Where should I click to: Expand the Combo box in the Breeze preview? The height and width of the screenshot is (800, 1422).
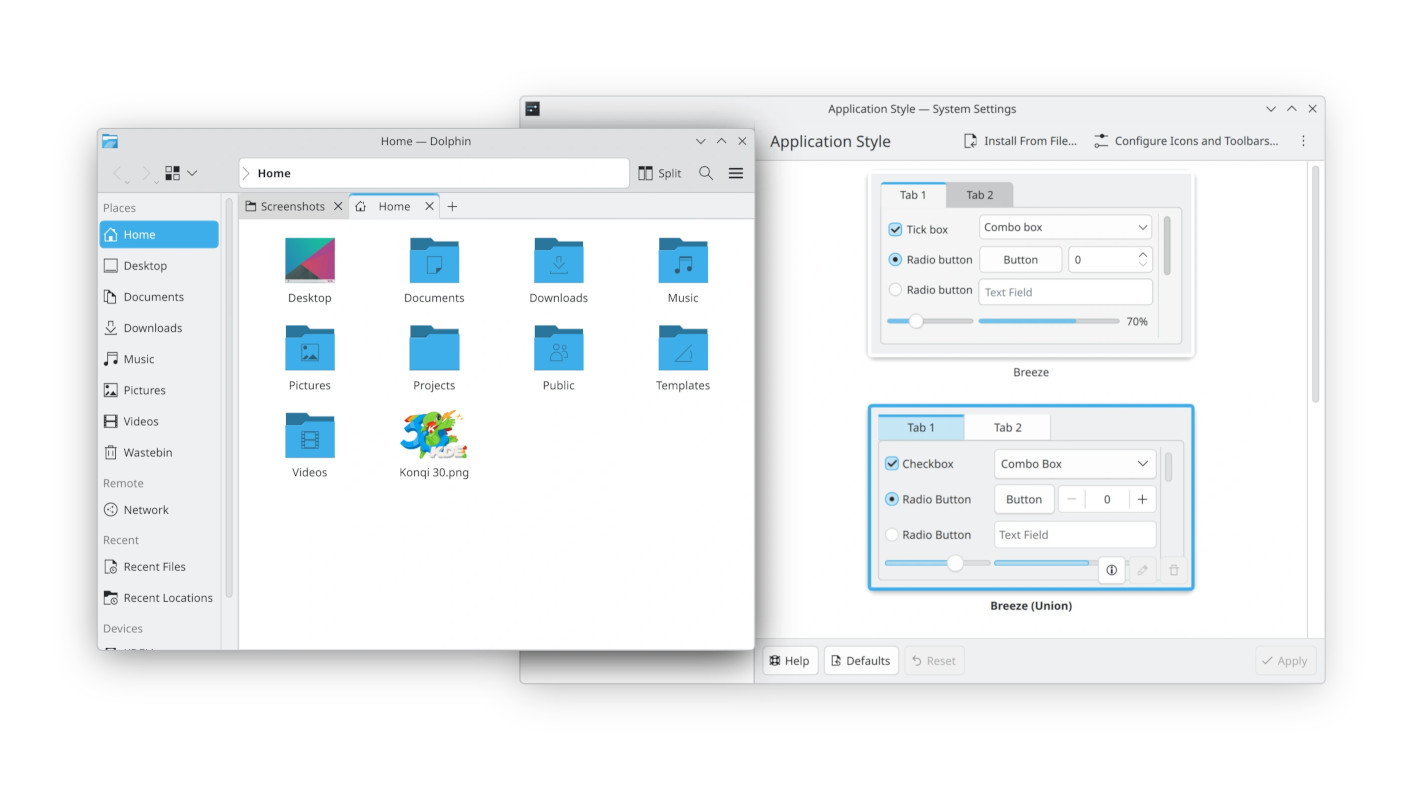(1065, 227)
